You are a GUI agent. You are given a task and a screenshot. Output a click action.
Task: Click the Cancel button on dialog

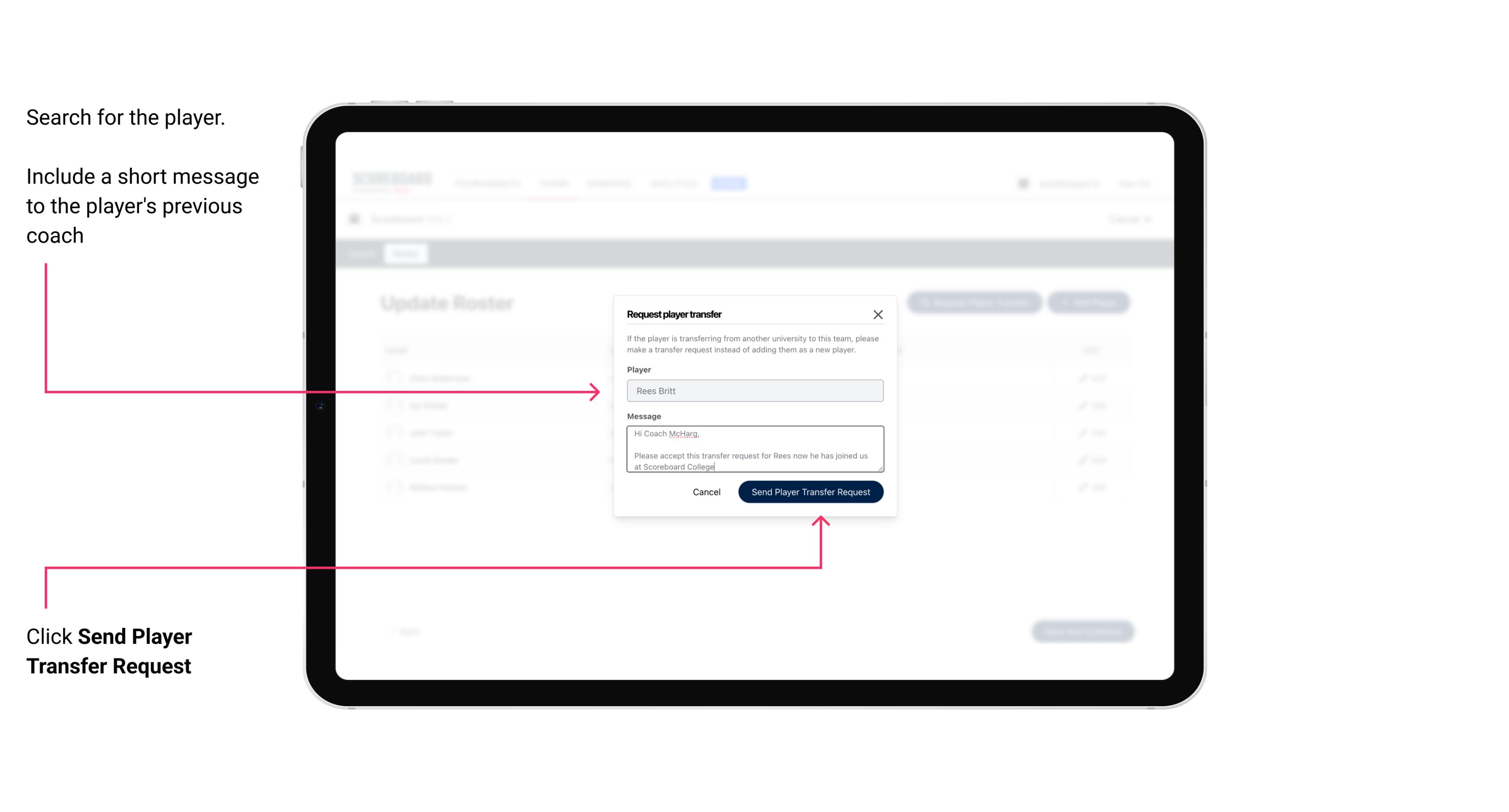click(706, 491)
